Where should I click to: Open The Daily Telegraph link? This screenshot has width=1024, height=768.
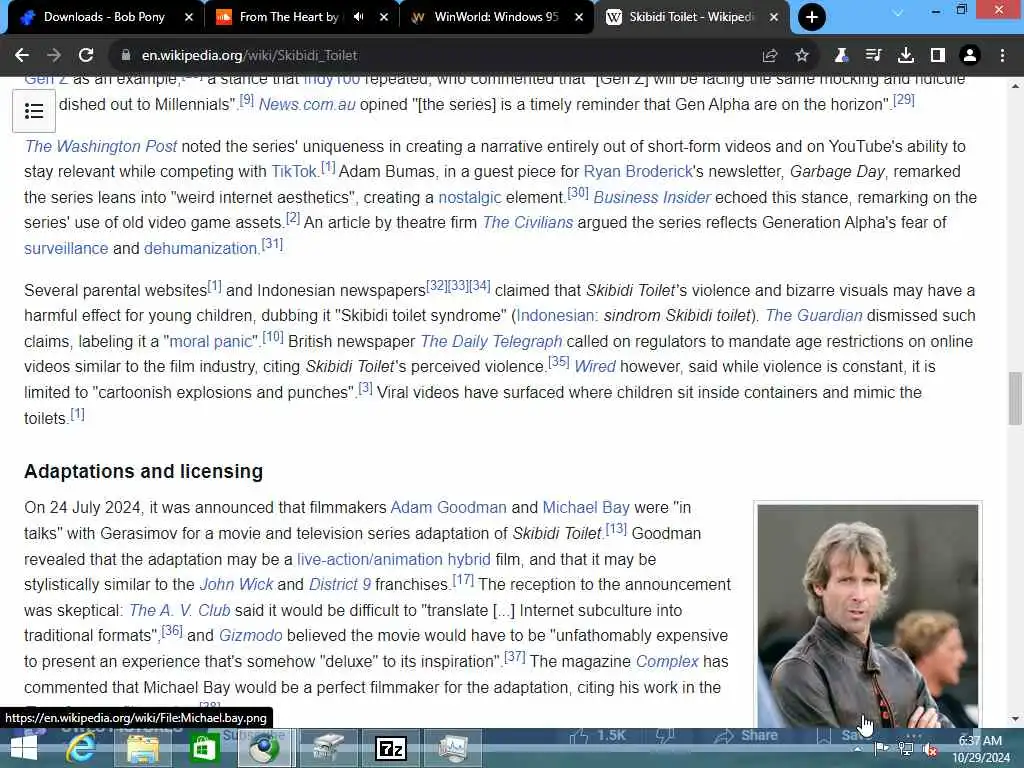pos(491,342)
